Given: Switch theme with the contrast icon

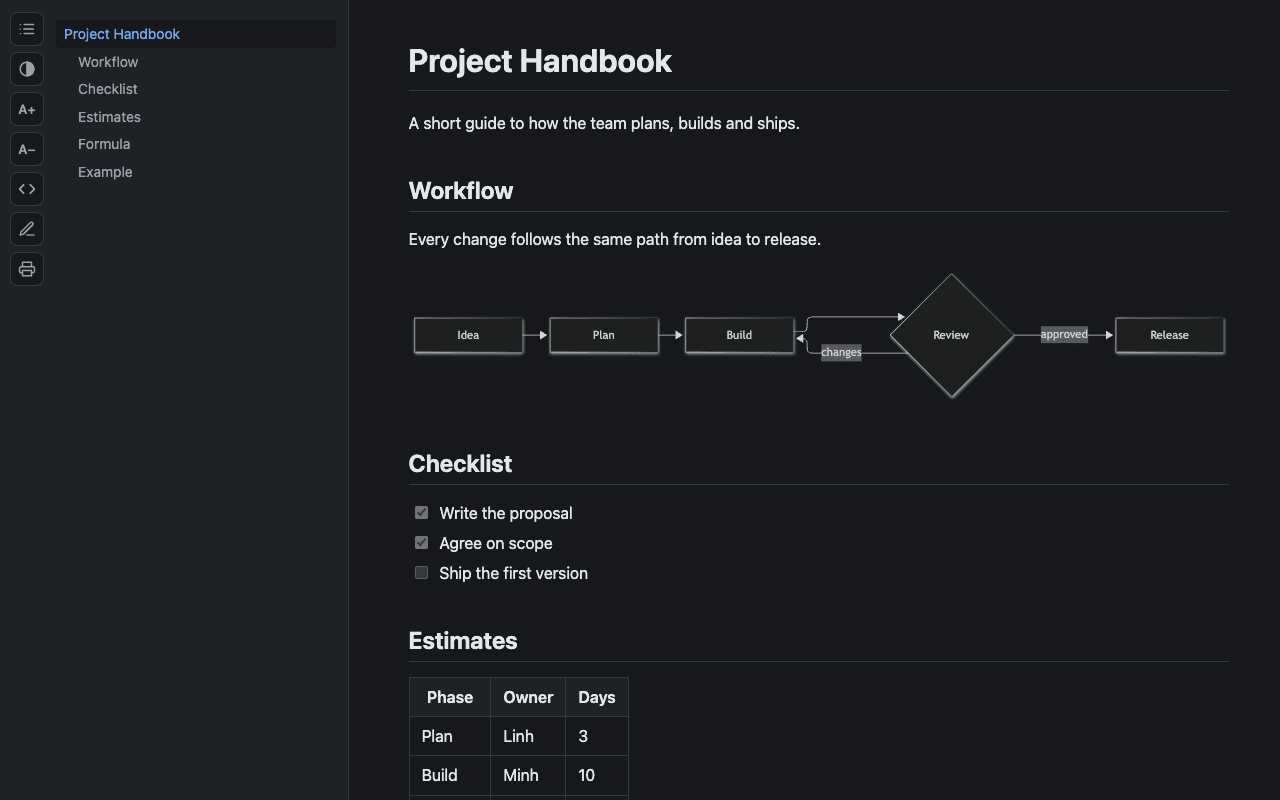Looking at the screenshot, I should (x=27, y=69).
